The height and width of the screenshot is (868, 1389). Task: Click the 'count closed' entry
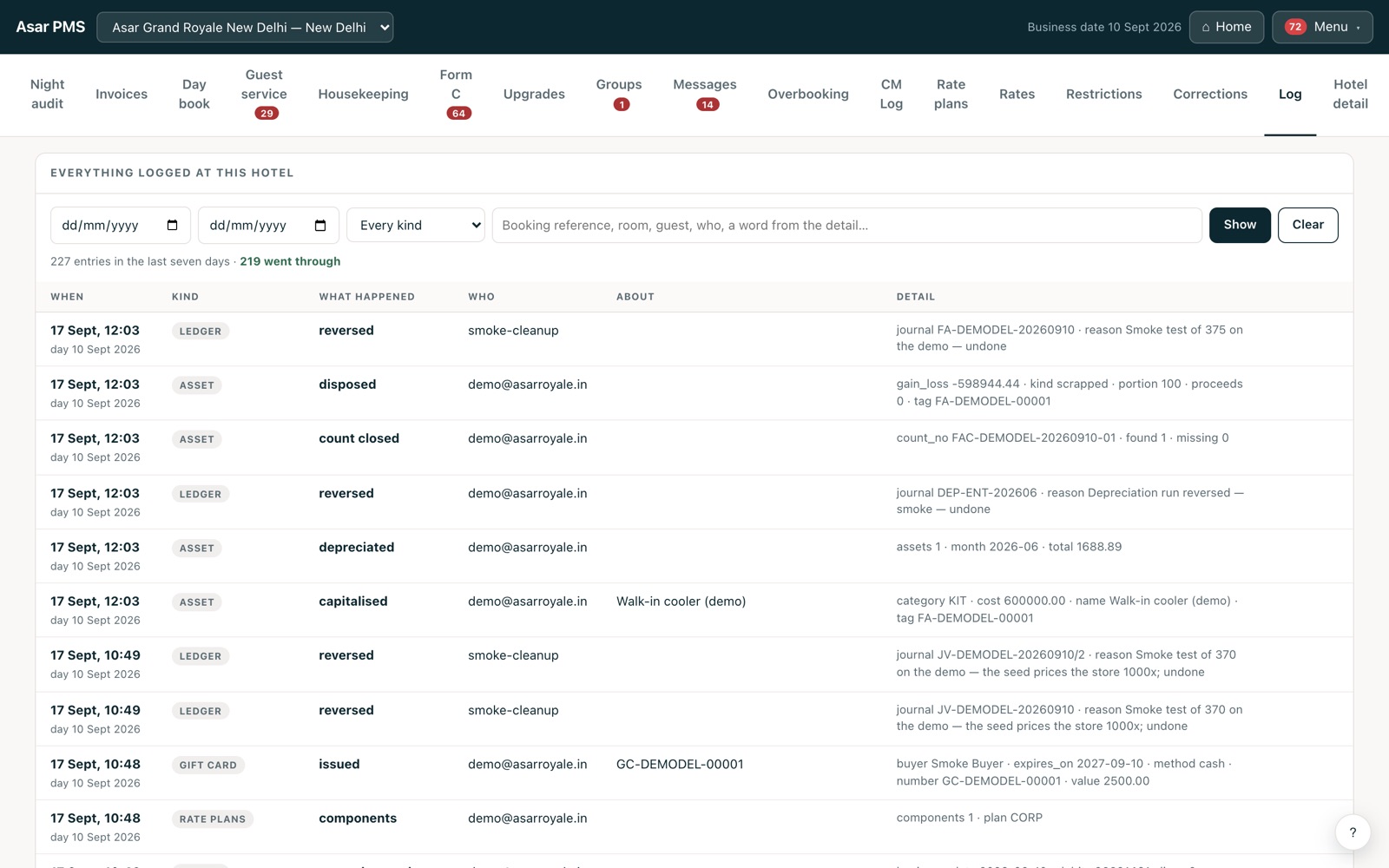(359, 438)
